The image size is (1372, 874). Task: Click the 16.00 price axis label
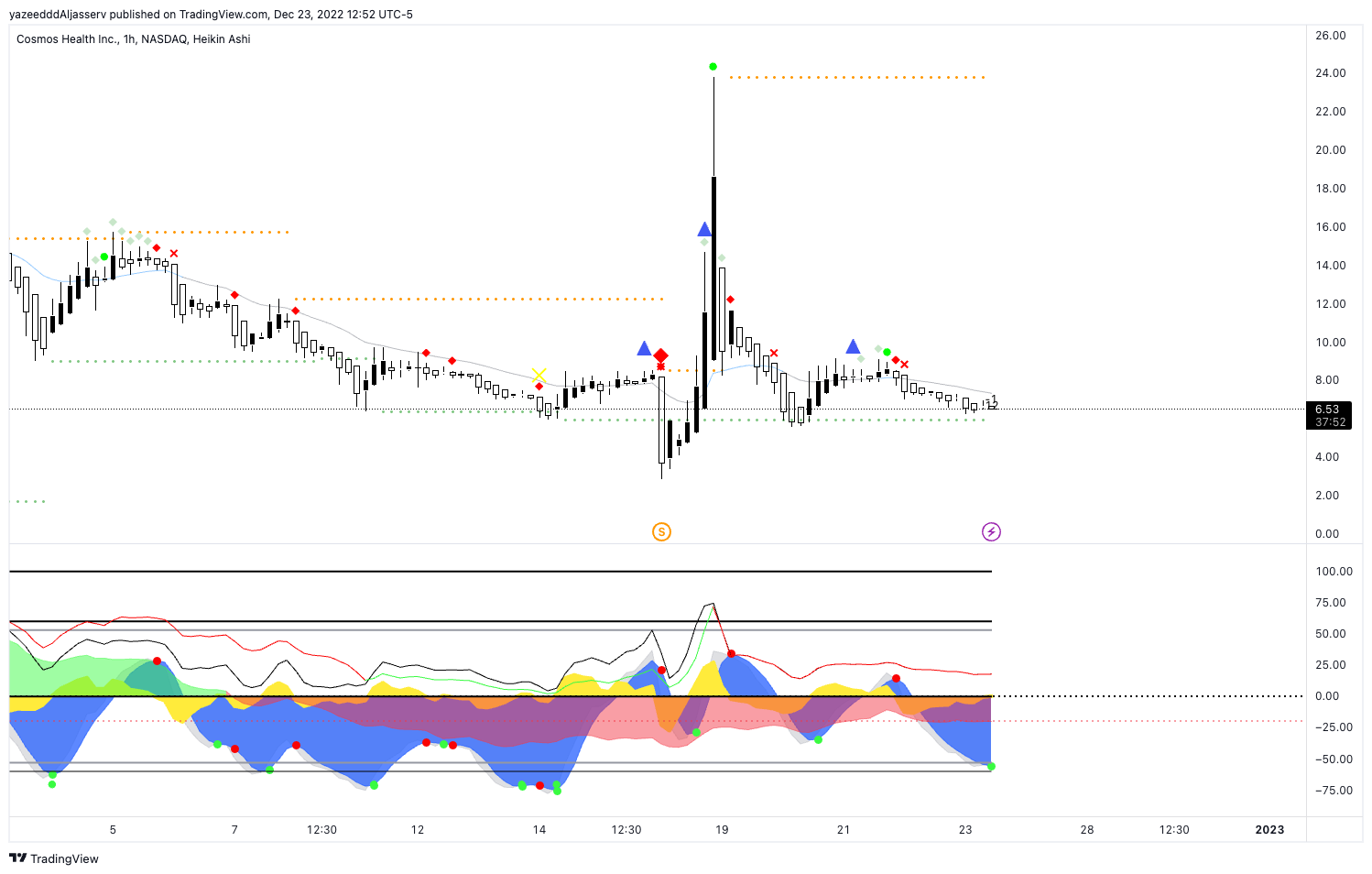(x=1330, y=227)
